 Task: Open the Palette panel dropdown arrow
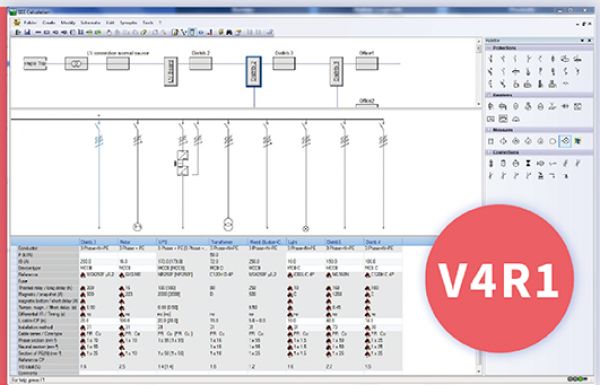tap(582, 40)
